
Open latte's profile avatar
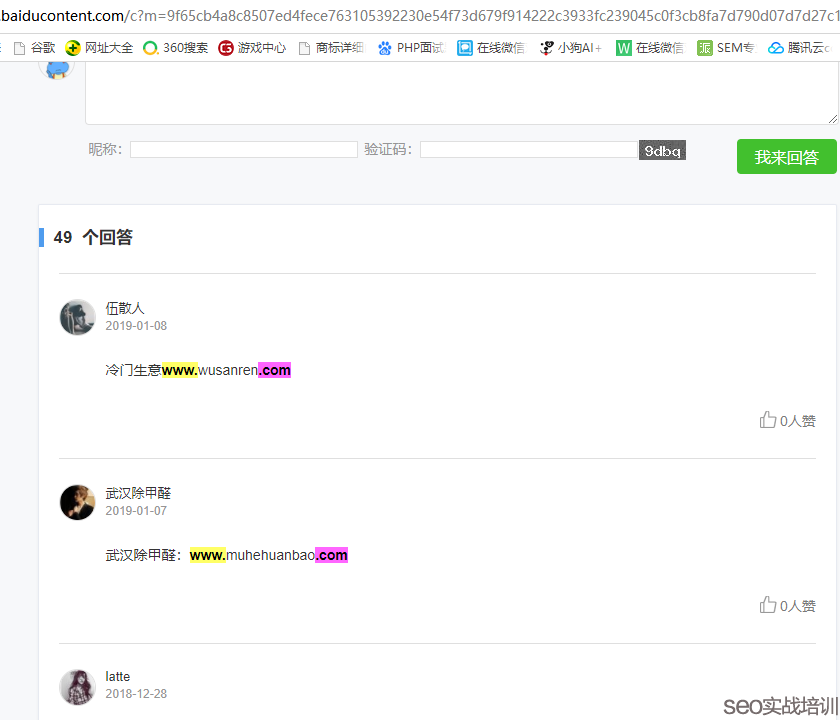(77, 687)
